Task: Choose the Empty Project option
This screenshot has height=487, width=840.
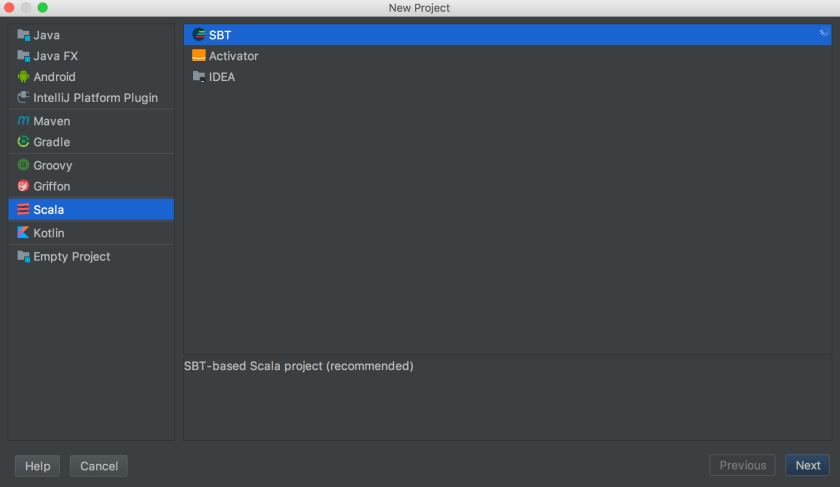Action: click(71, 257)
